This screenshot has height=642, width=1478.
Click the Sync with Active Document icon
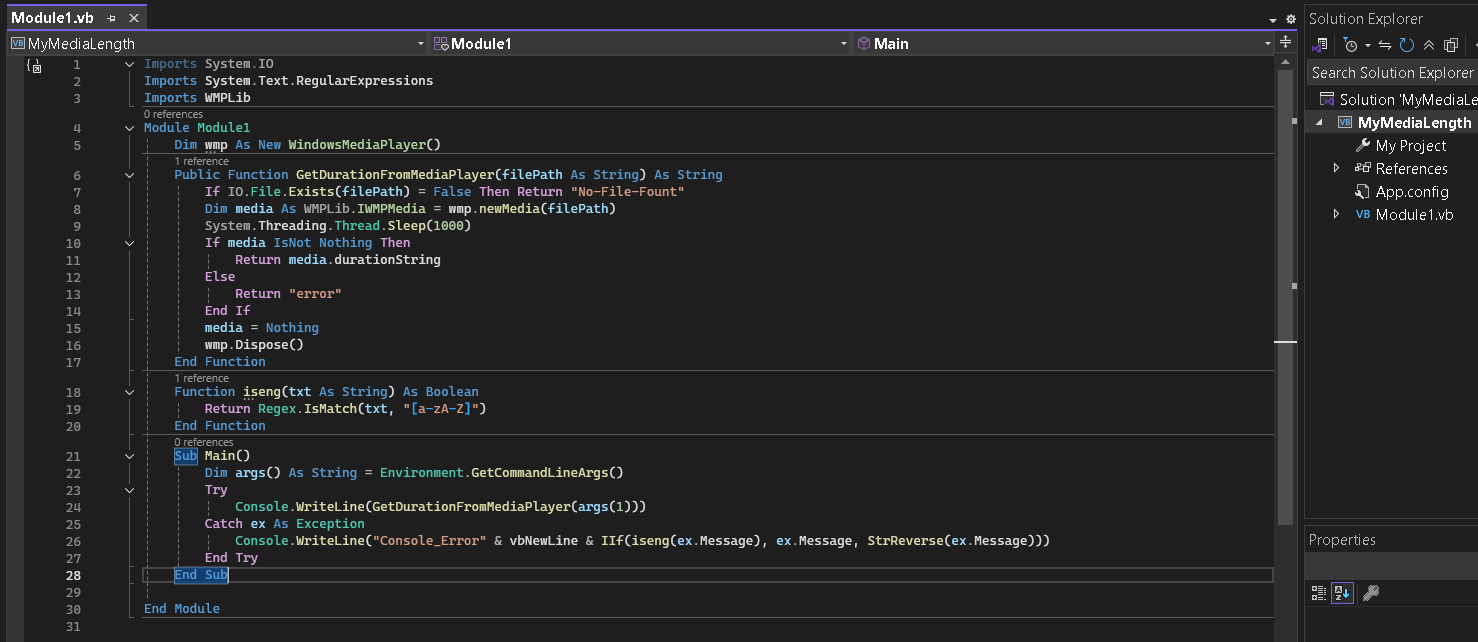click(x=1385, y=45)
